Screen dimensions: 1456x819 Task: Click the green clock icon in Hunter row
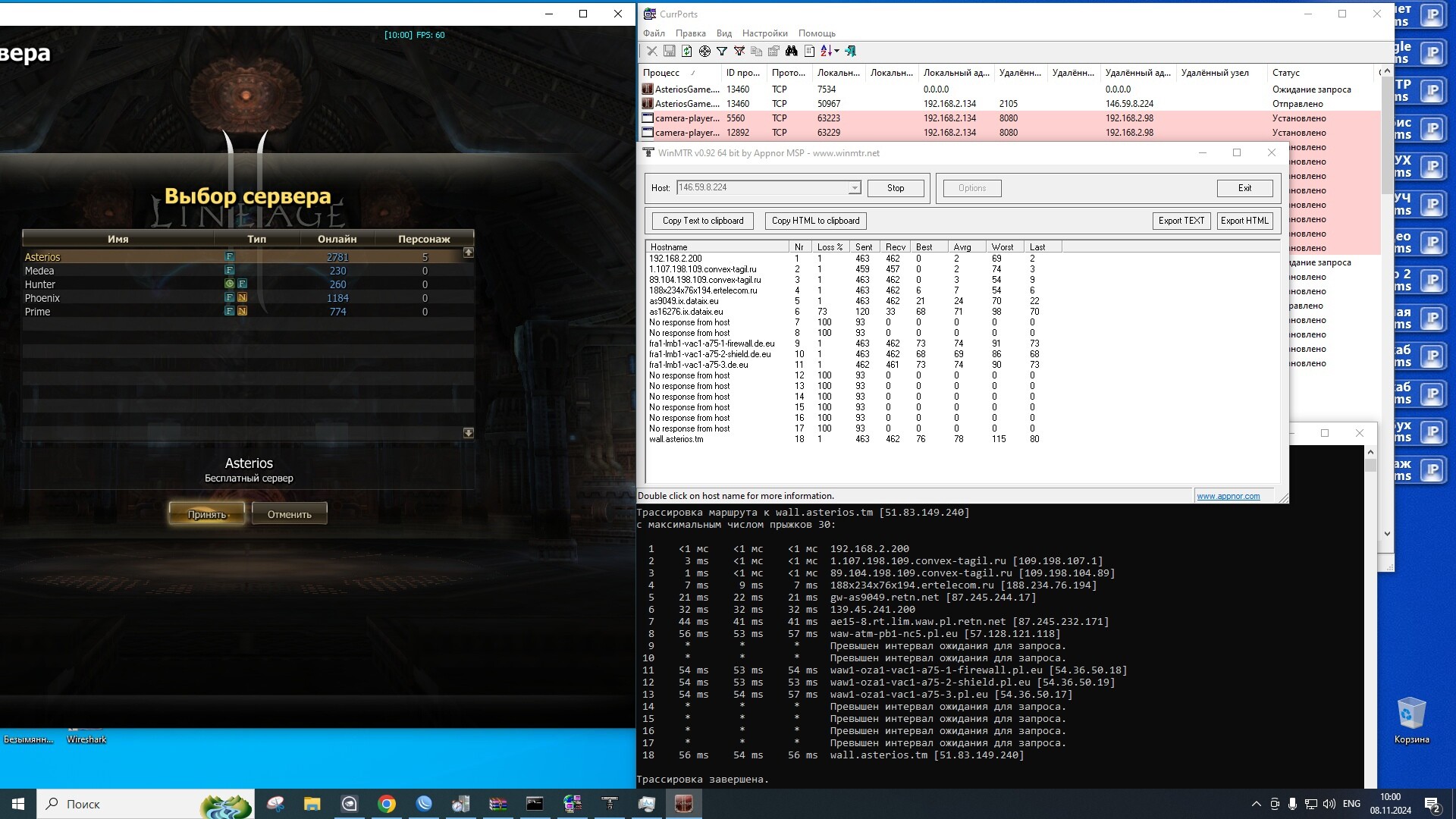(x=229, y=284)
